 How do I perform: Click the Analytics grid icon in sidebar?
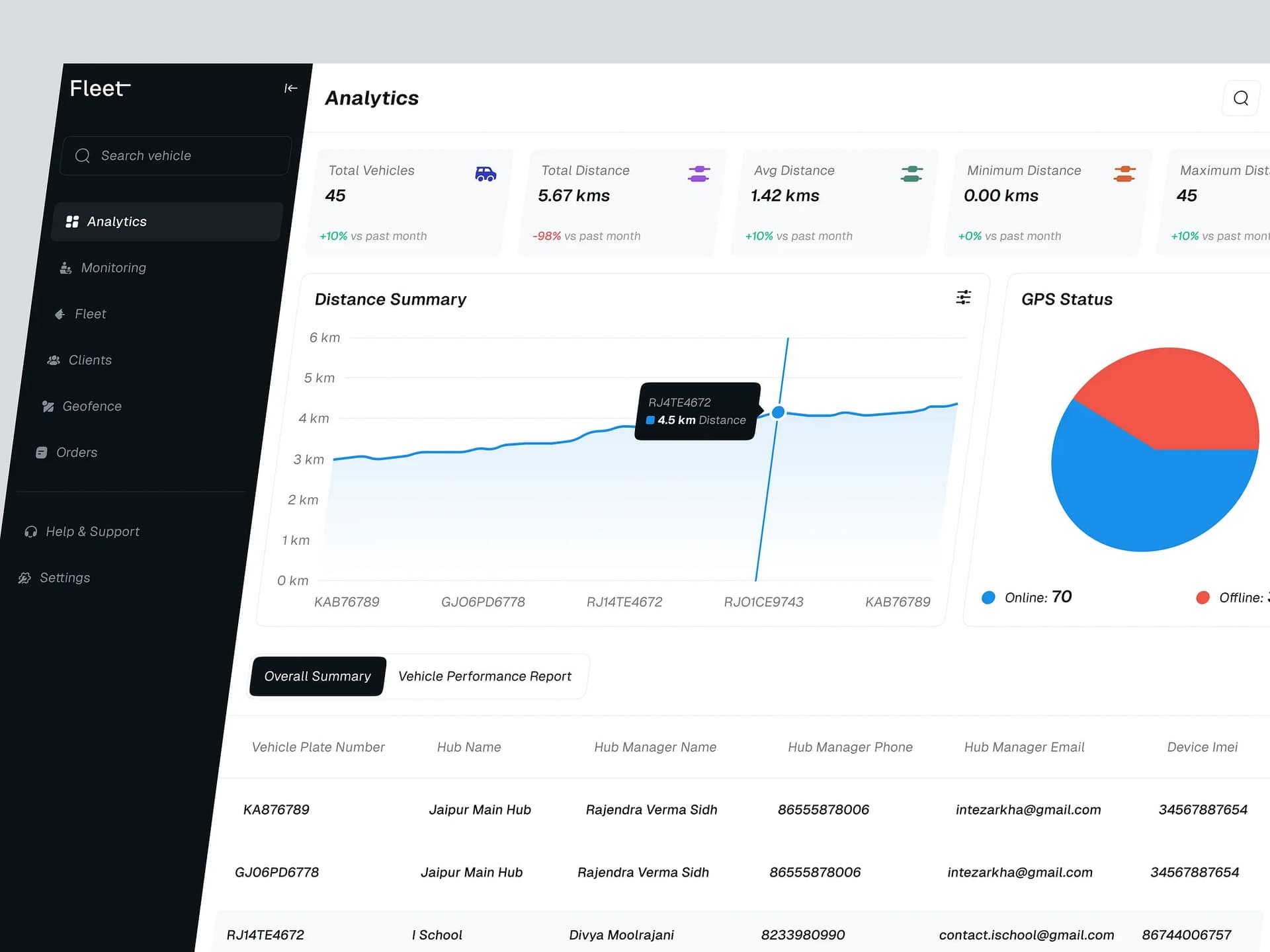(72, 221)
